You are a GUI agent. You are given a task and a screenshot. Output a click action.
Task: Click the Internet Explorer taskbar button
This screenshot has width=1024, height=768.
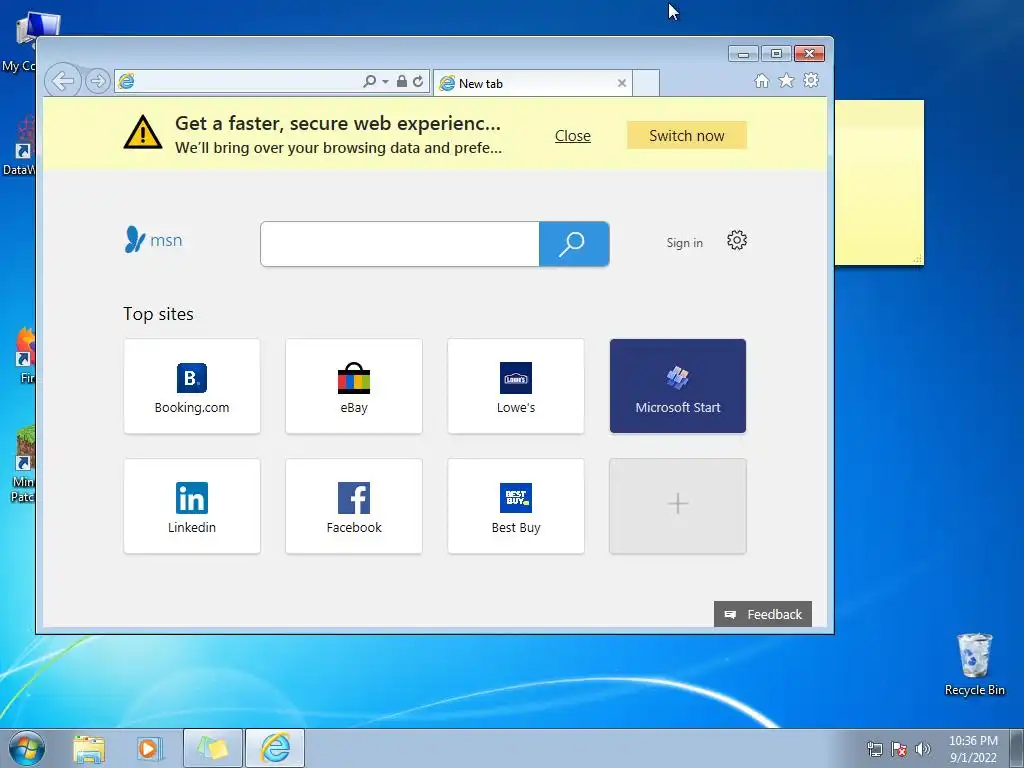point(275,748)
